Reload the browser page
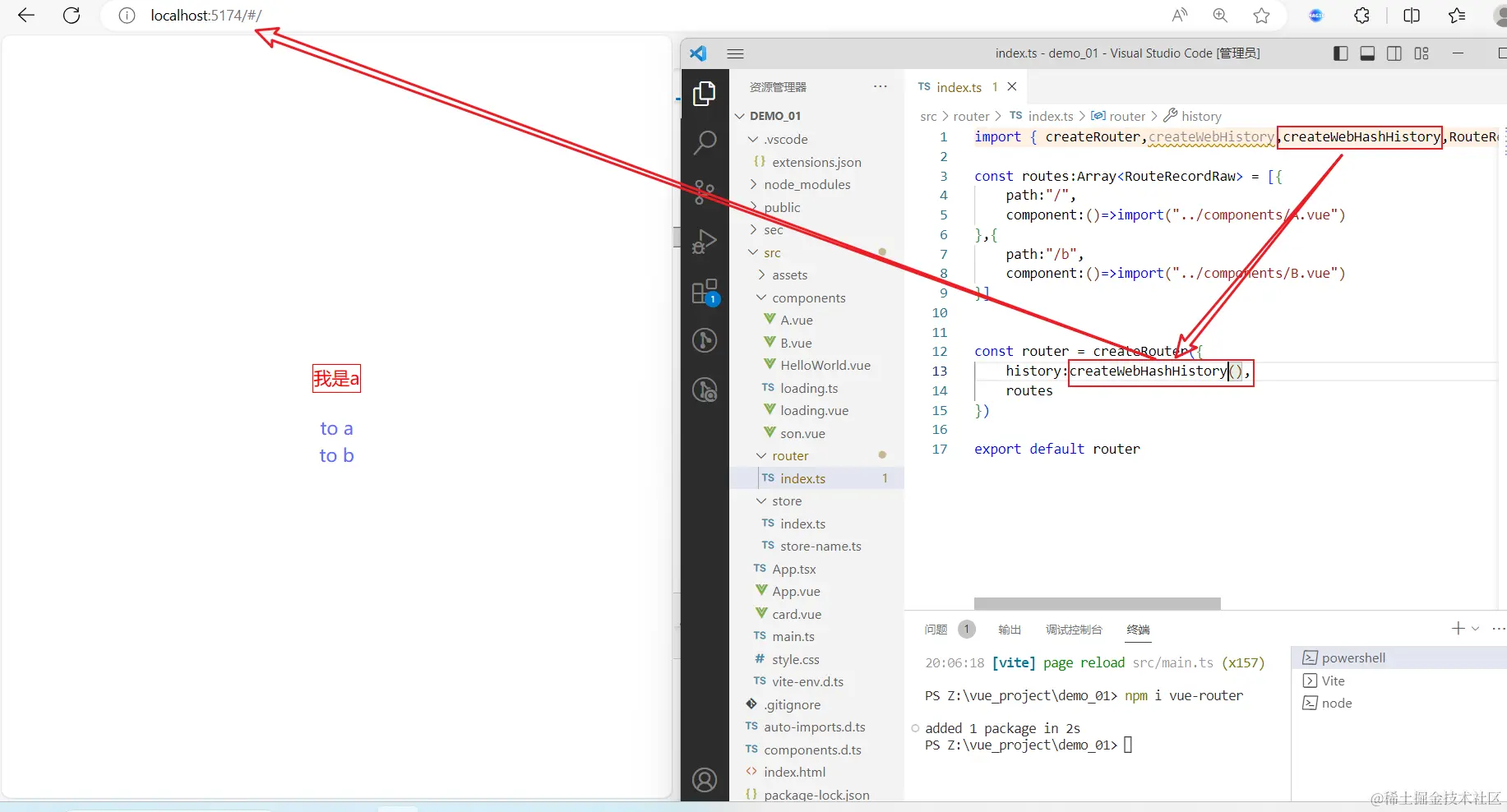 click(x=72, y=15)
